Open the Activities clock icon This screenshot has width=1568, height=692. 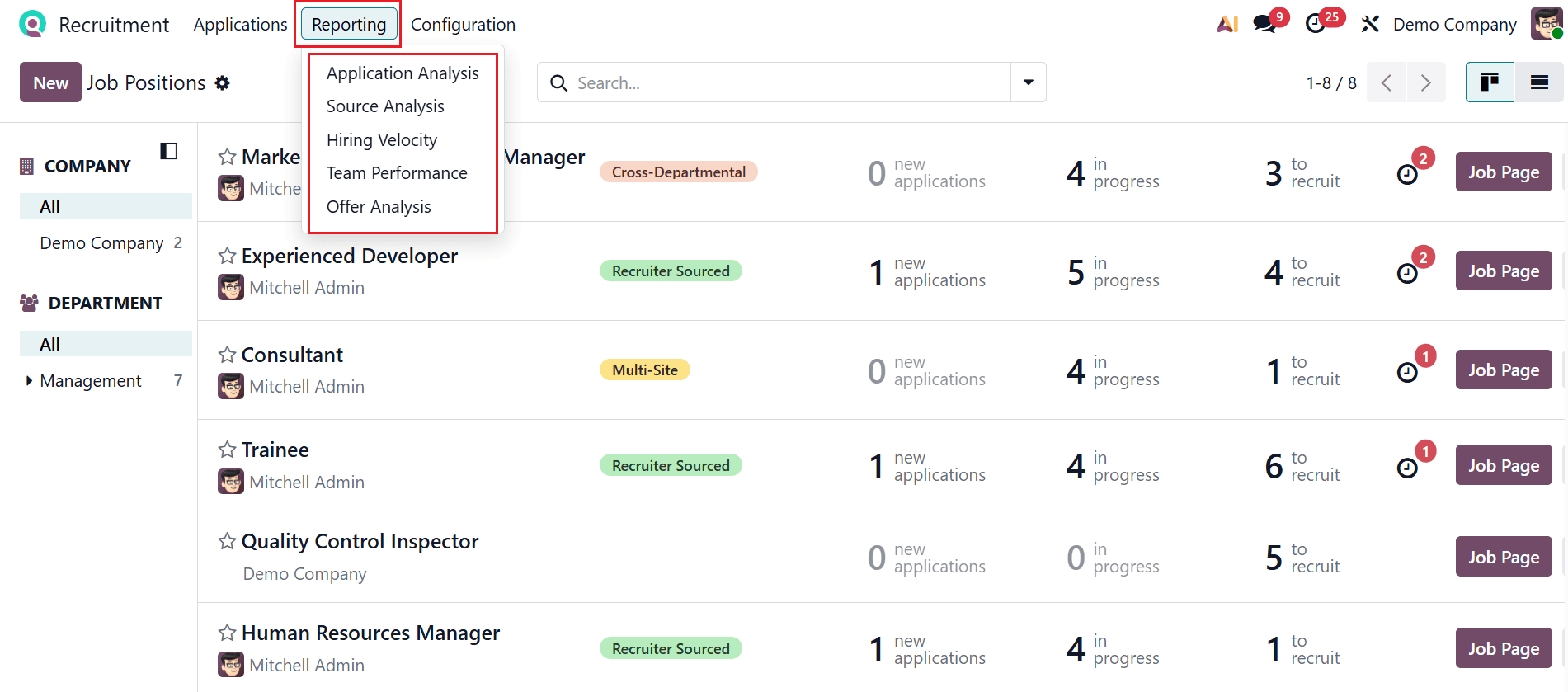tap(1315, 24)
